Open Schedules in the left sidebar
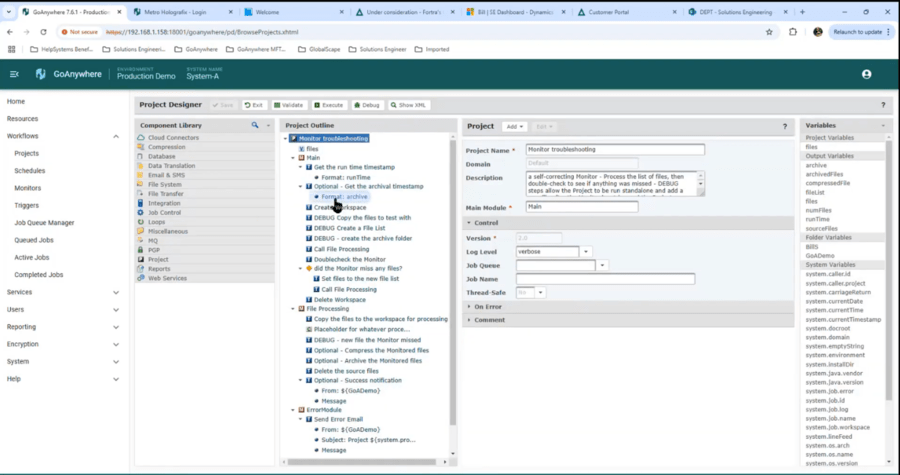The height and width of the screenshot is (475, 900). point(28,170)
